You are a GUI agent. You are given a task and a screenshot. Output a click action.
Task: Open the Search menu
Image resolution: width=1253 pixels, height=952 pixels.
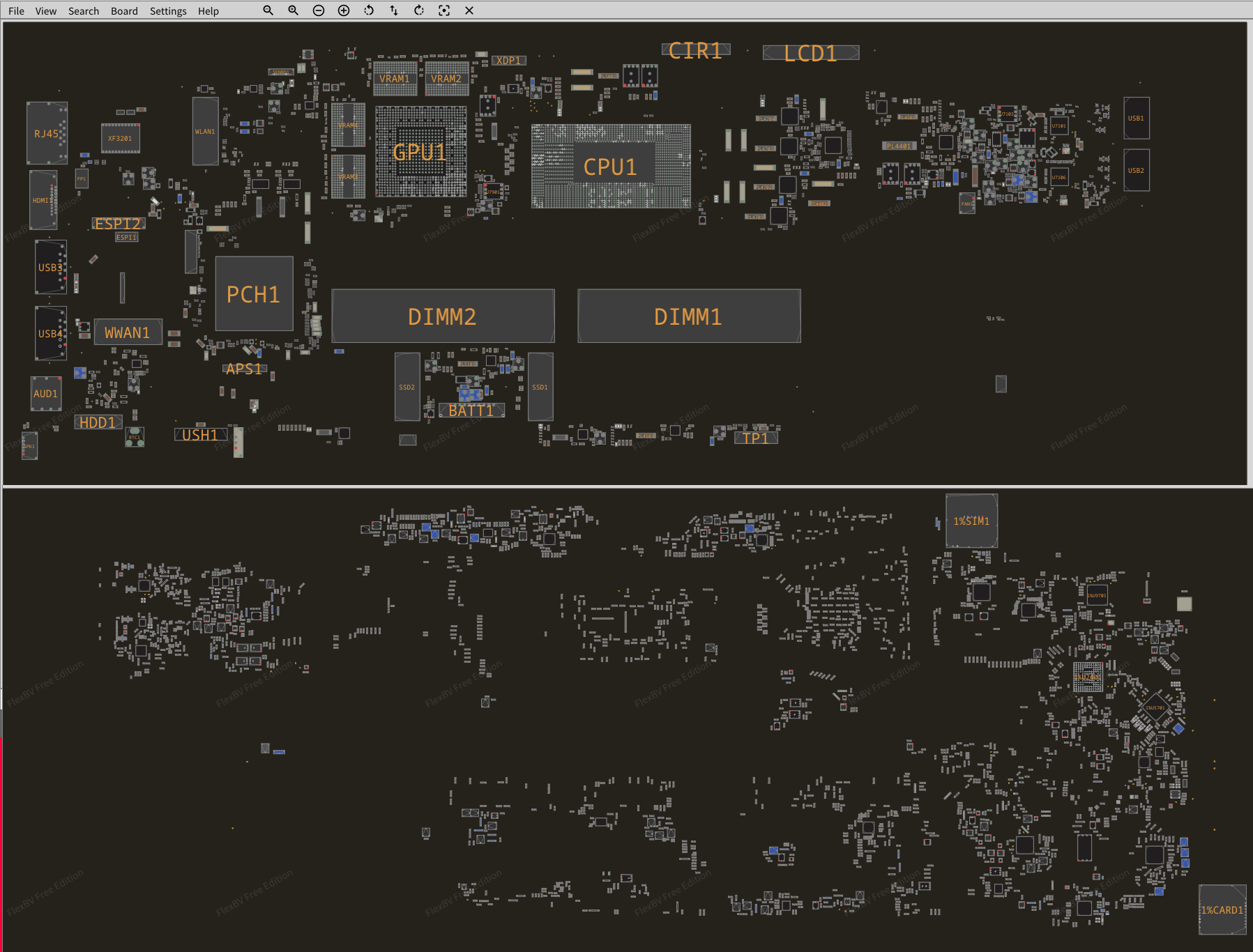pyautogui.click(x=84, y=11)
